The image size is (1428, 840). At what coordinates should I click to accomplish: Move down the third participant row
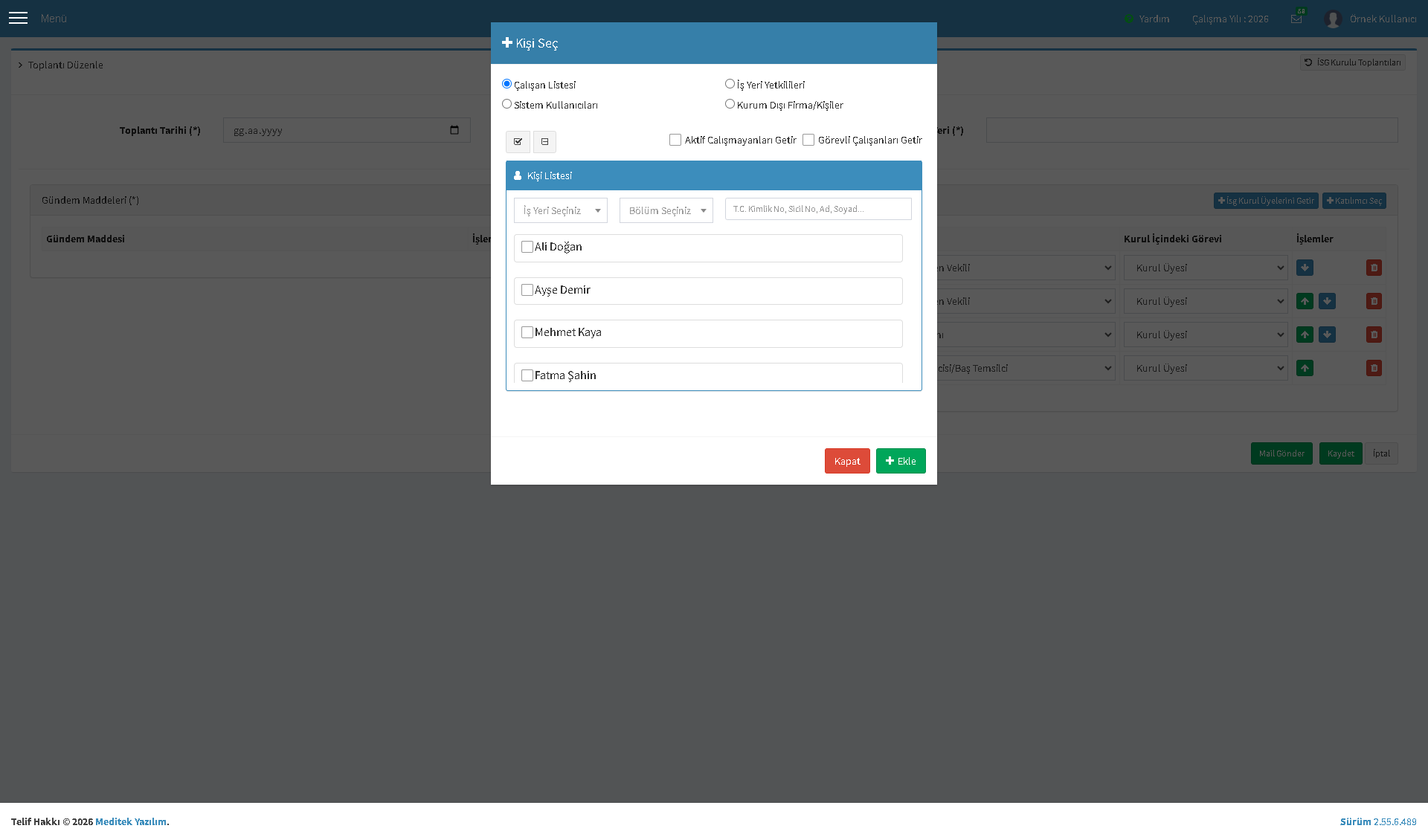pos(1327,335)
